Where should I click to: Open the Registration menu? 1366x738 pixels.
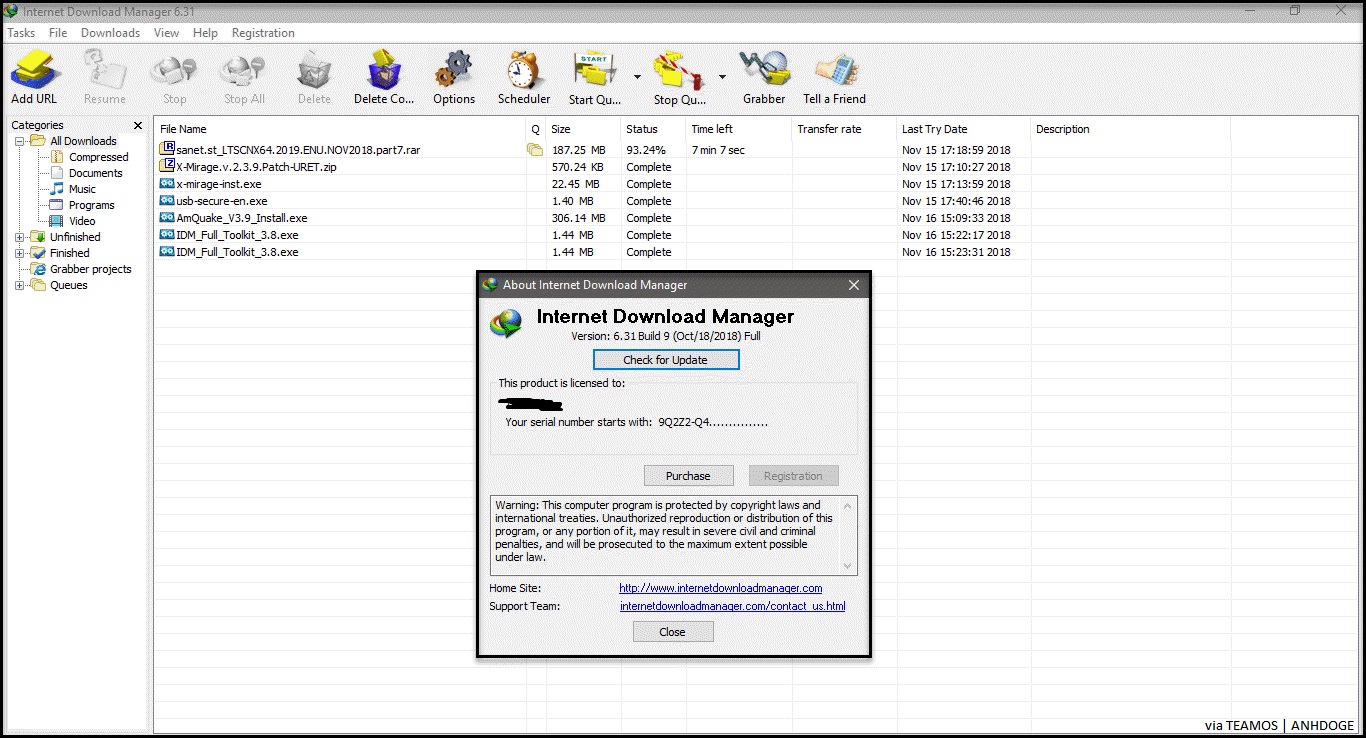coord(263,33)
